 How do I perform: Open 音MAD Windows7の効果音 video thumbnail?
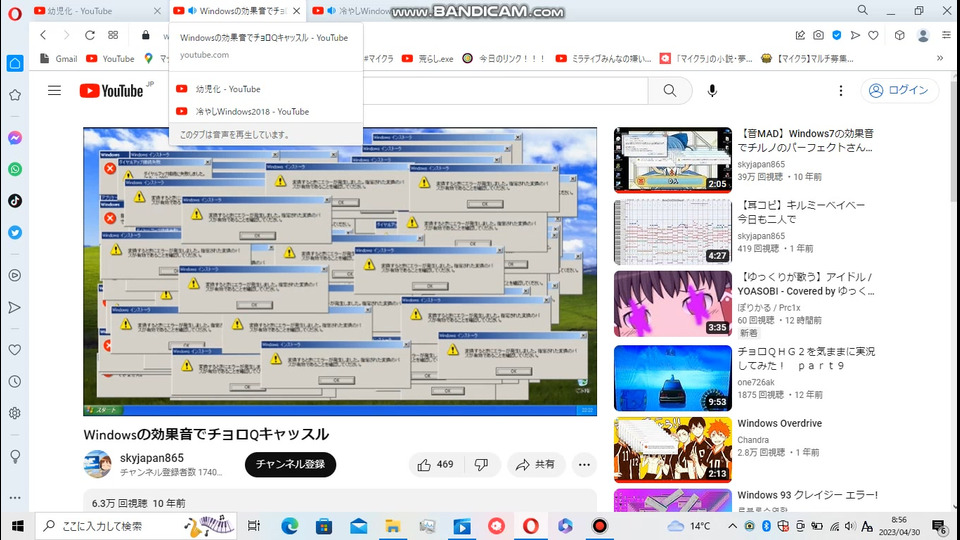click(673, 160)
